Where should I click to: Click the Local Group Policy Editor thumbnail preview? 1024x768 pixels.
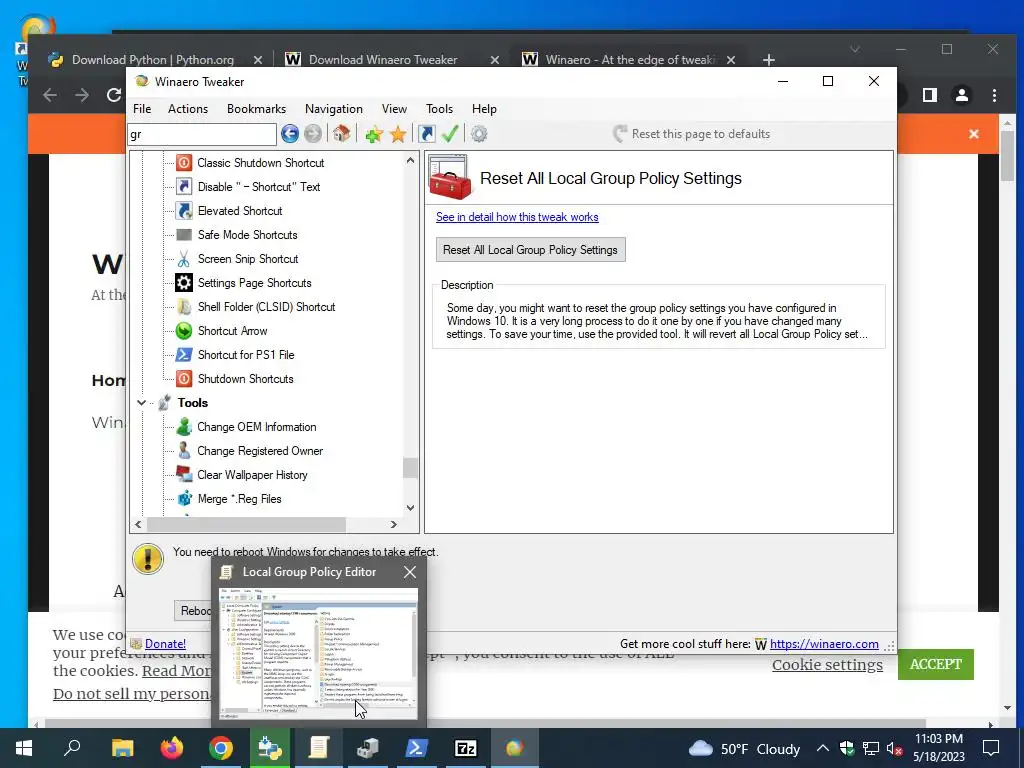click(319, 654)
